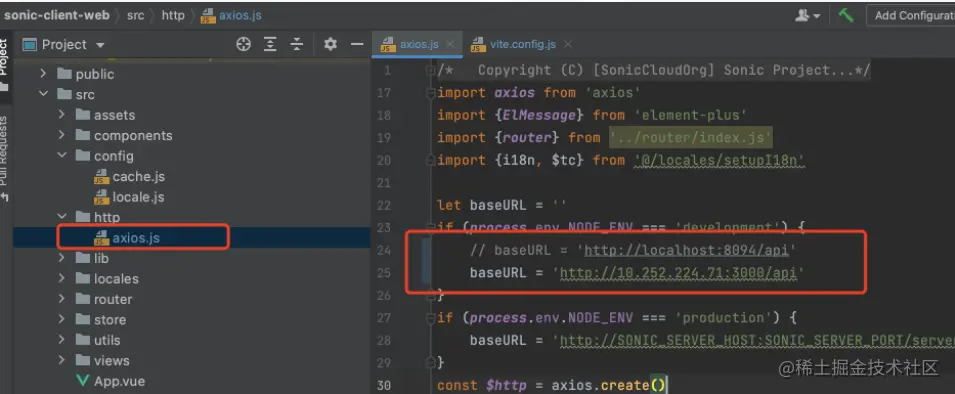Click the JS icon on the axios.js tab
Viewport: 955px width, 394px height.
tap(387, 44)
